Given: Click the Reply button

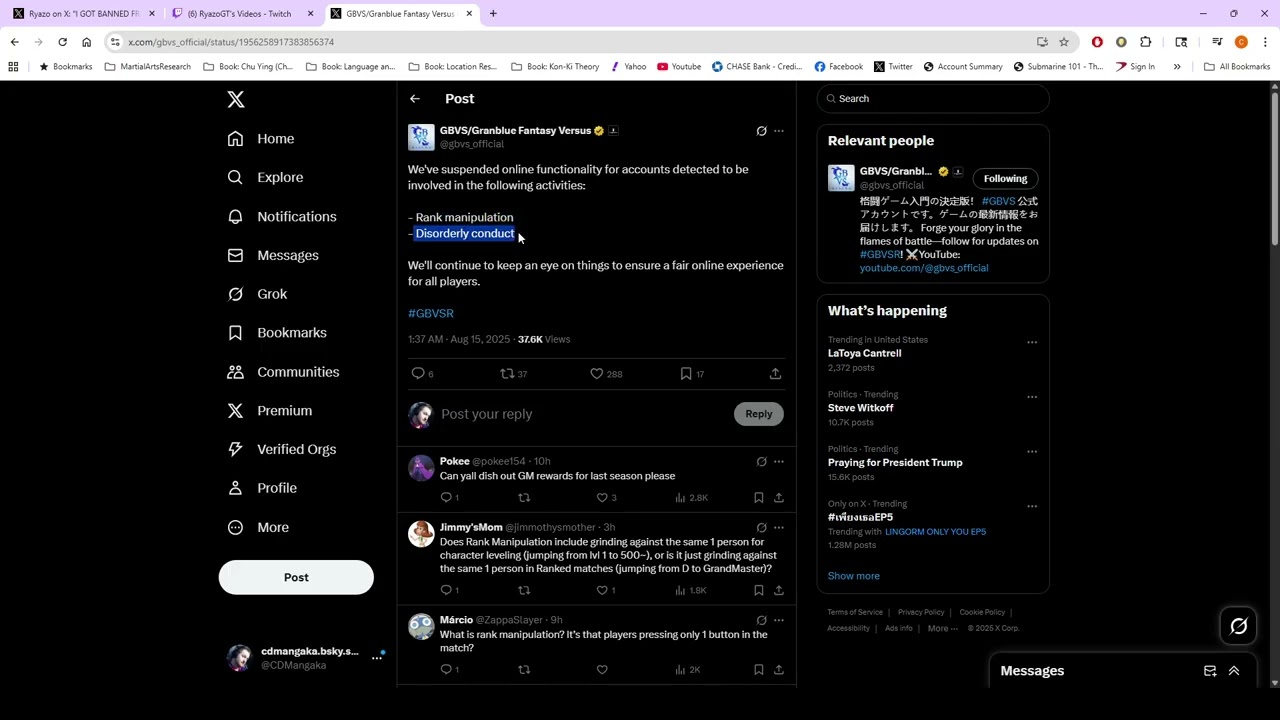Looking at the screenshot, I should pos(759,414).
